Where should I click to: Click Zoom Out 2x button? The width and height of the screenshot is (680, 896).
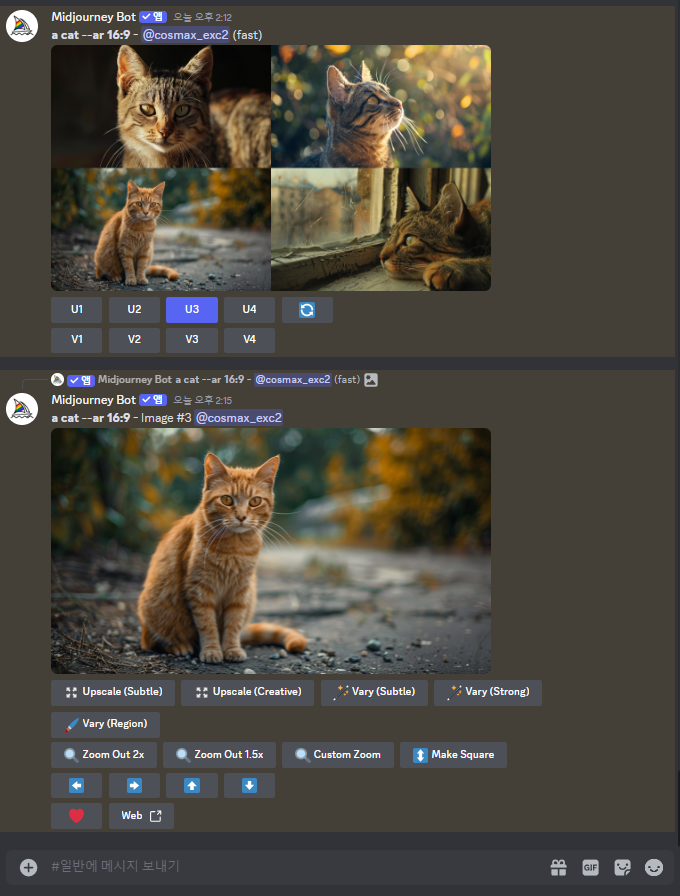104,755
